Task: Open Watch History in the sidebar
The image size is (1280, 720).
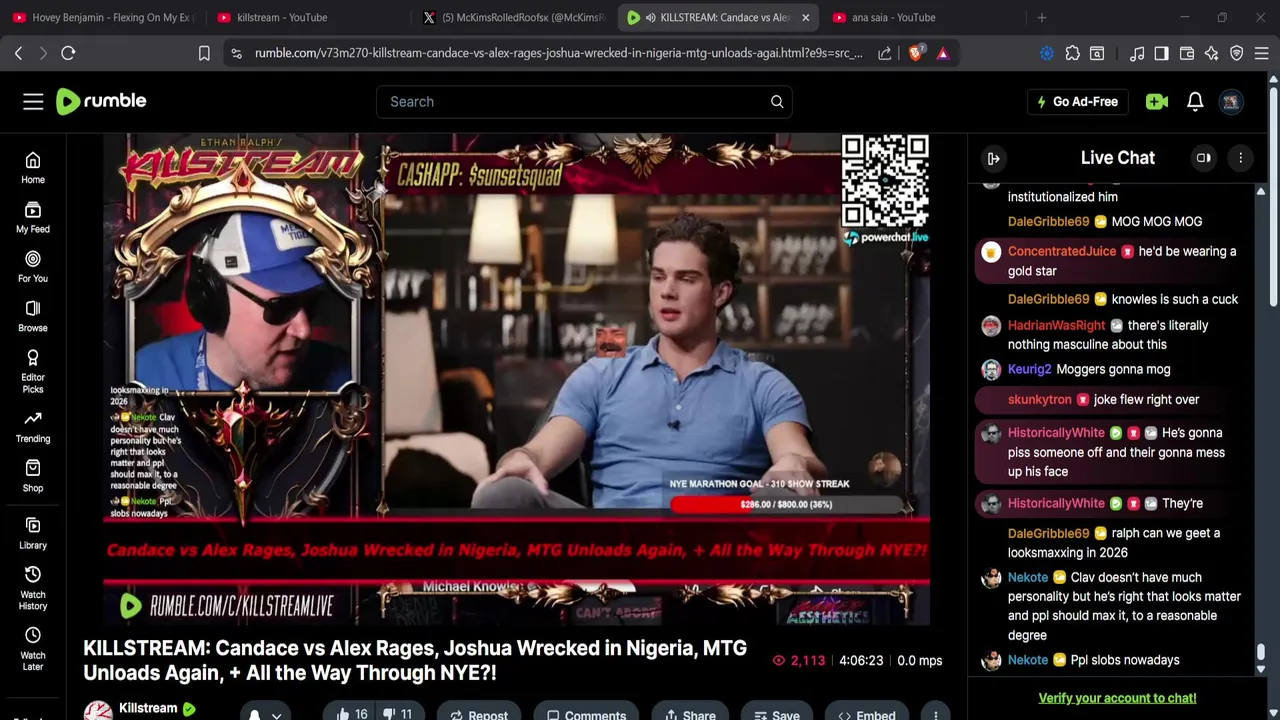Action: 33,588
